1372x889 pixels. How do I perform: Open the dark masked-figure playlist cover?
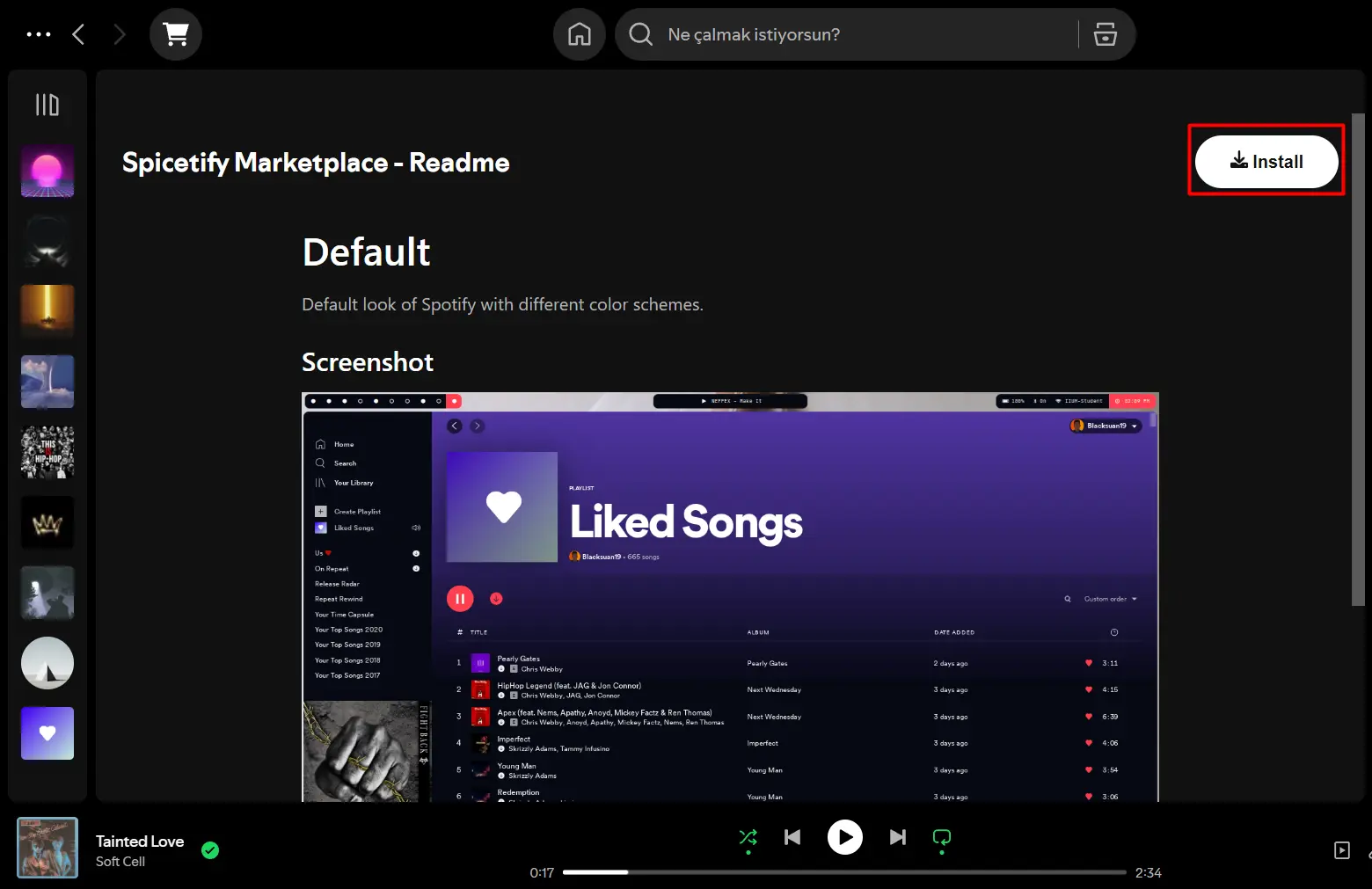tap(47, 241)
